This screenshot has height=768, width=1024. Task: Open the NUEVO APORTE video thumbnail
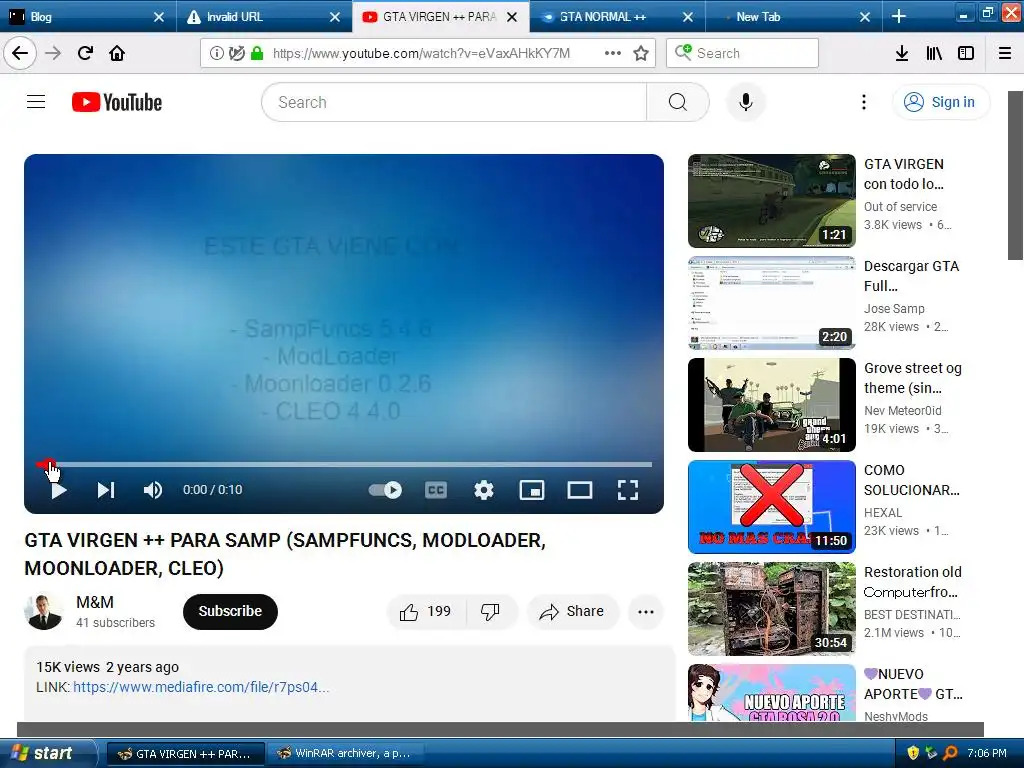click(771, 693)
